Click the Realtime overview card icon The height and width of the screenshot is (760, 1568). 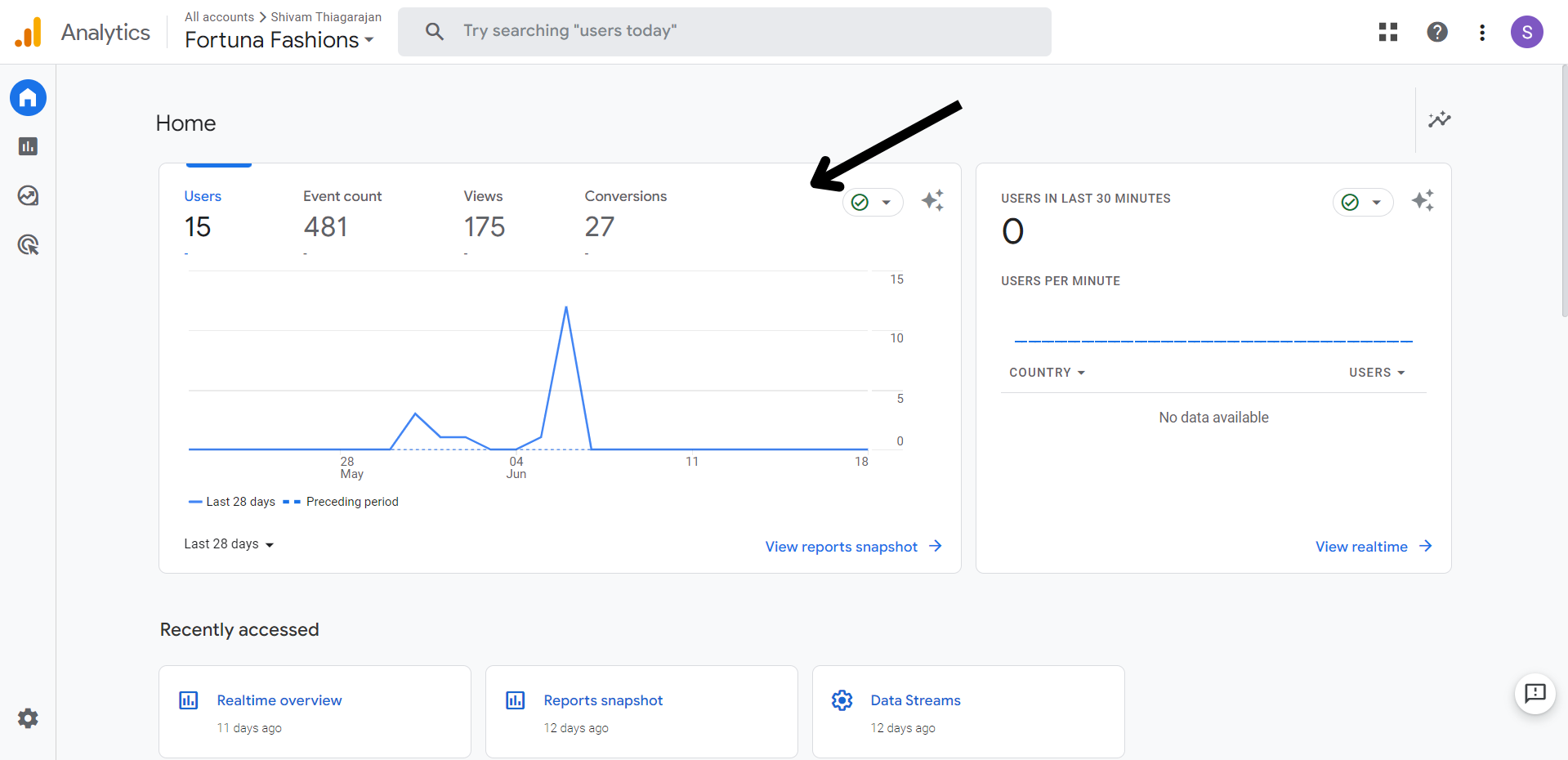click(189, 700)
